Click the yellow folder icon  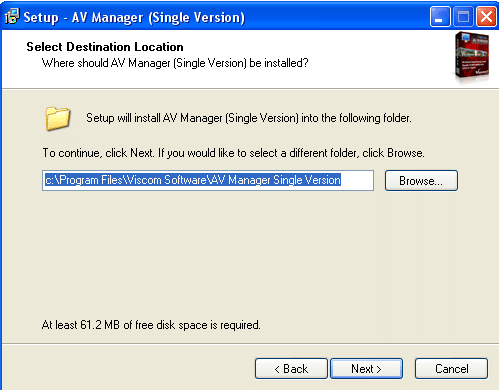point(58,118)
